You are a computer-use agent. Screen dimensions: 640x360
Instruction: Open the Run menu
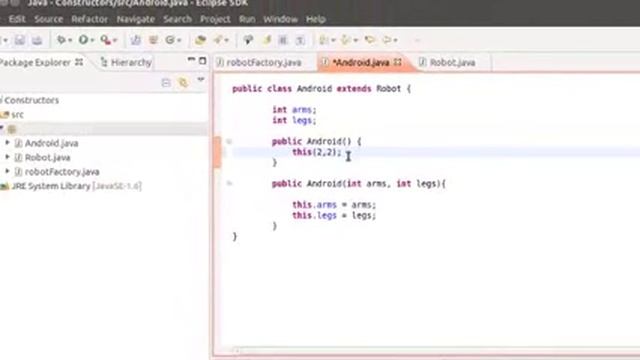[x=247, y=19]
